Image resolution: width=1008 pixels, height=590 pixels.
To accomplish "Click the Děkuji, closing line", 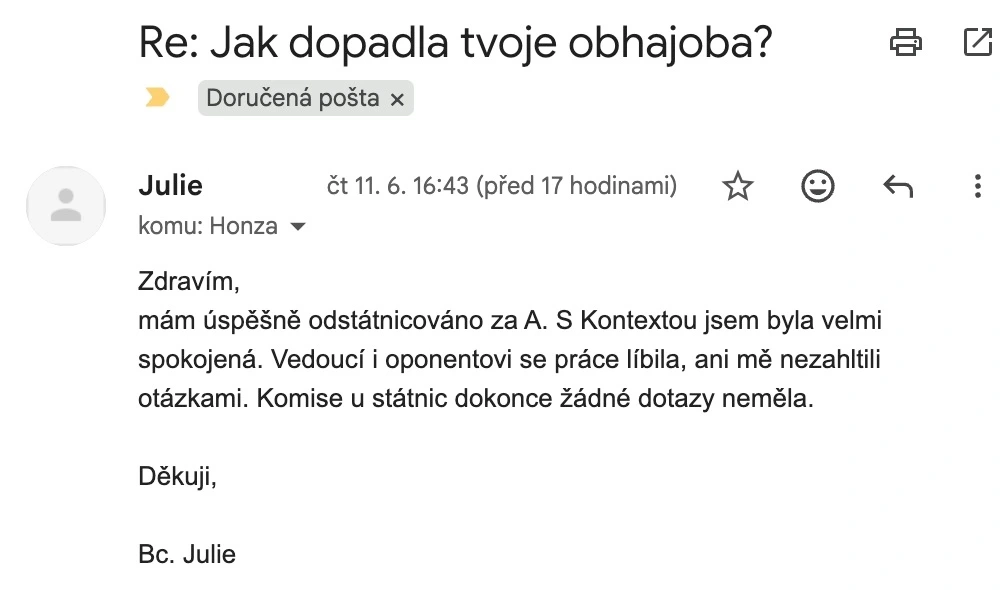I will (177, 477).
